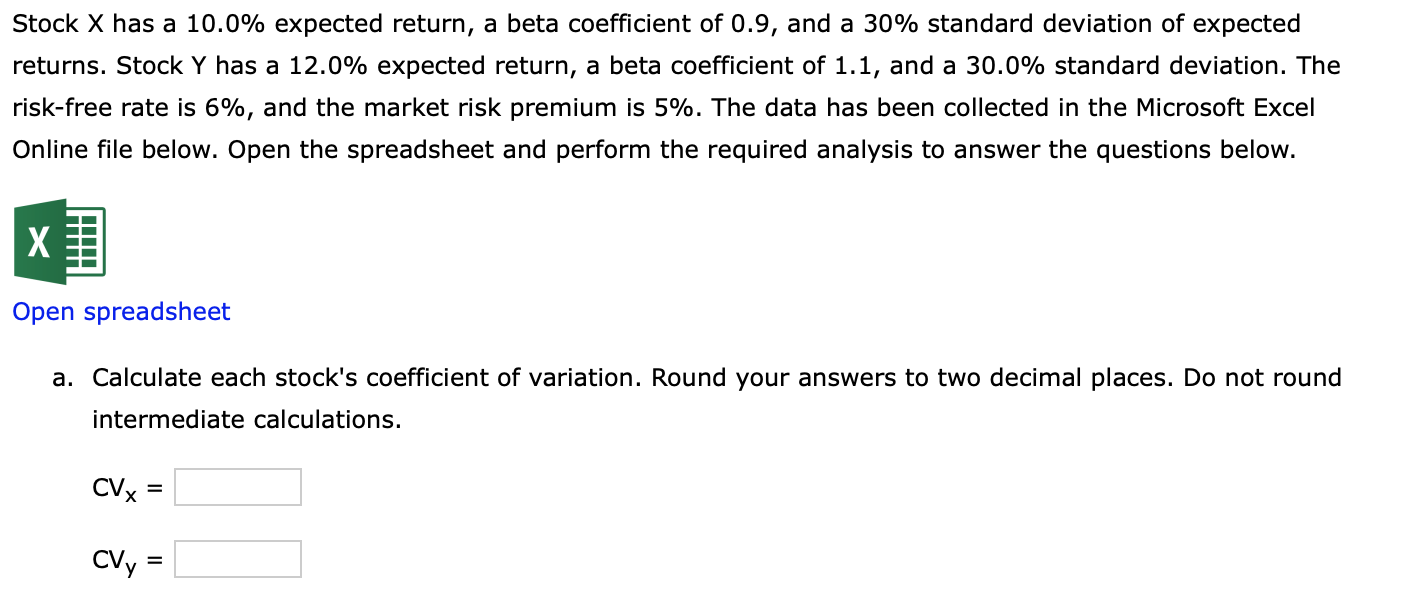This screenshot has height=606, width=1420.
Task: Click the spreadsheet icon to preview the file
Action: pyautogui.click(x=59, y=240)
